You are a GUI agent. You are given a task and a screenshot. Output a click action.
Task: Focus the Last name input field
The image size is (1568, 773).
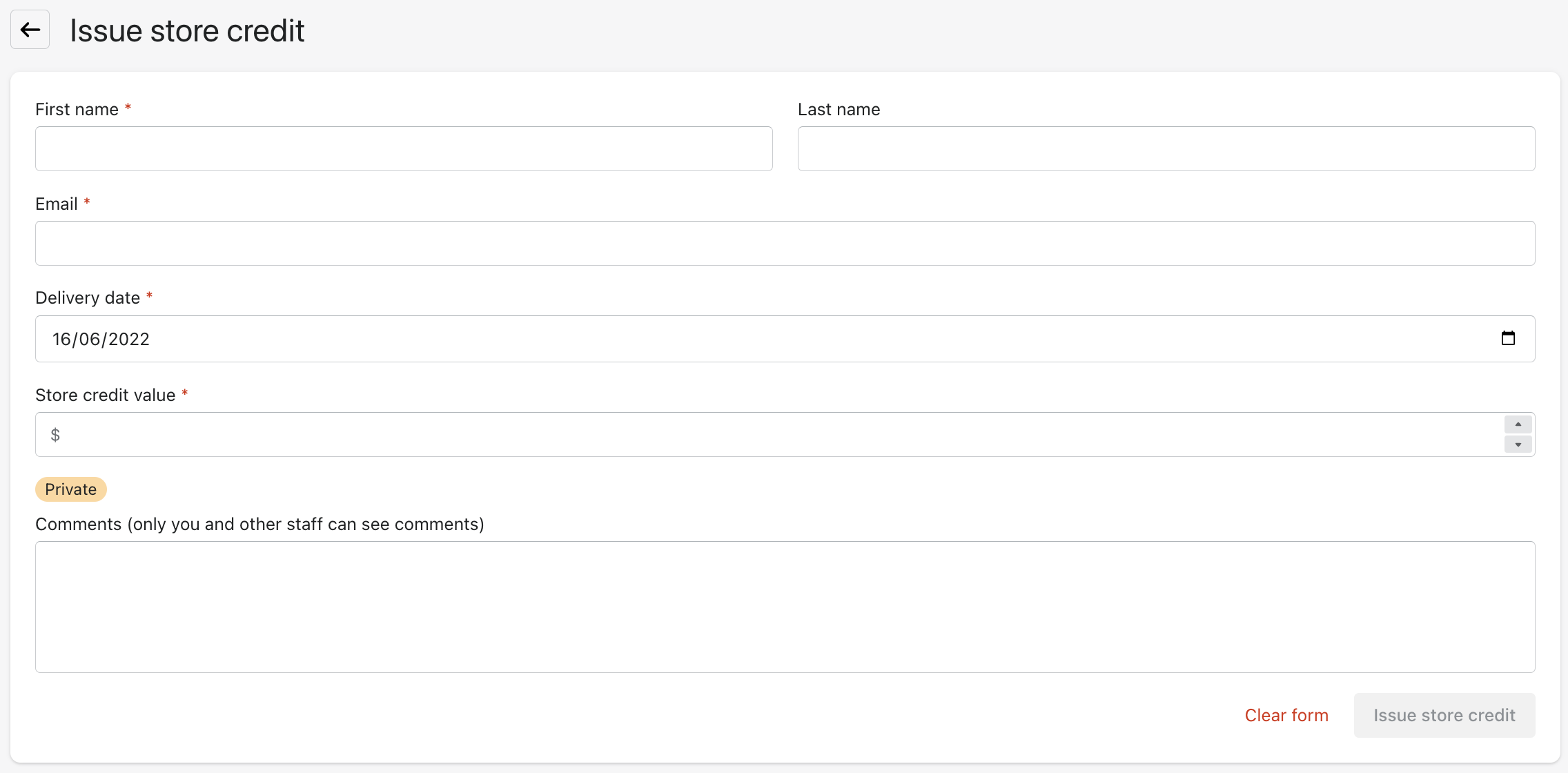[1166, 148]
